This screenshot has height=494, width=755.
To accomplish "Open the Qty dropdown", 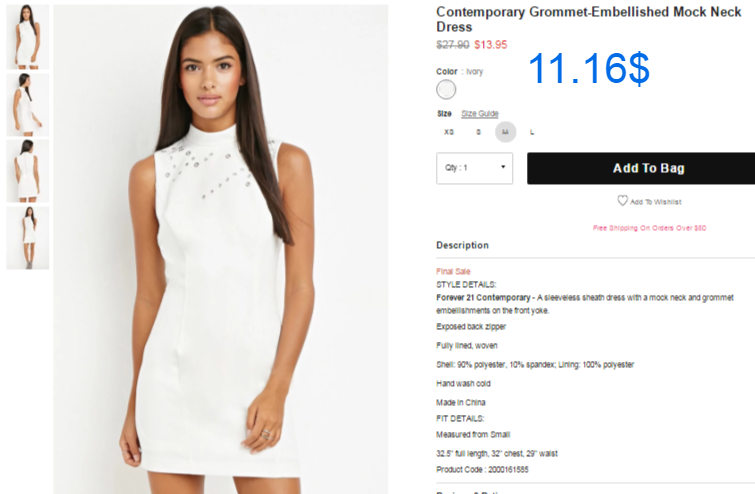I will tap(474, 168).
